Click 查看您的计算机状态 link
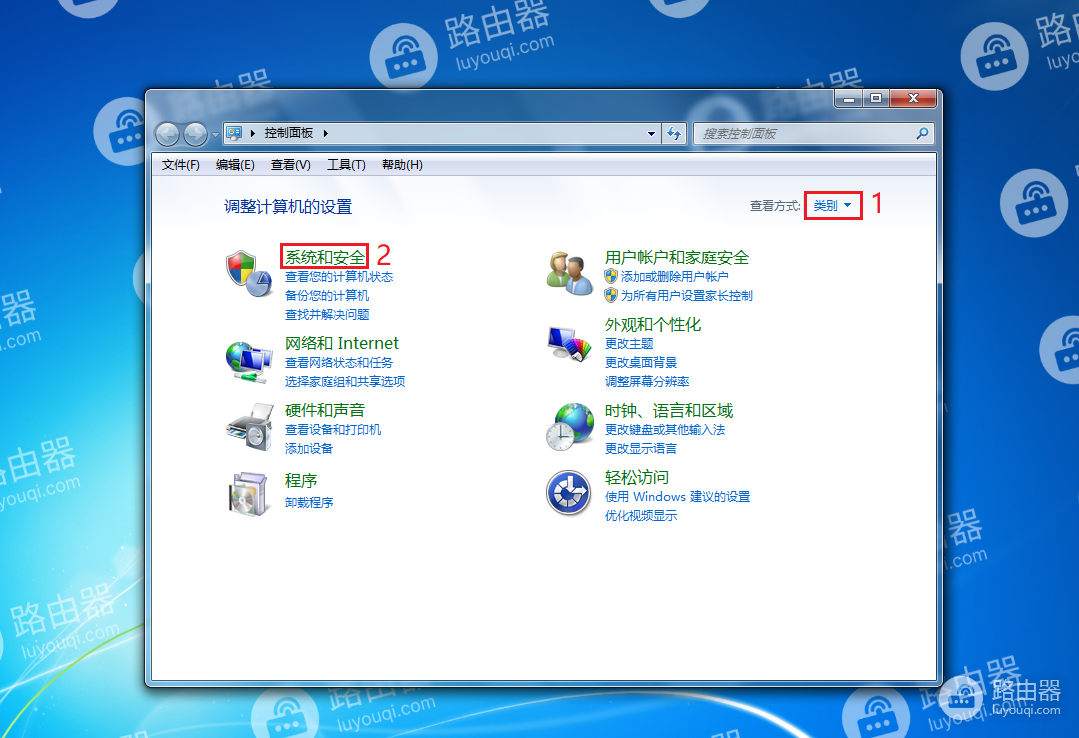Image resolution: width=1079 pixels, height=738 pixels. [x=339, y=276]
